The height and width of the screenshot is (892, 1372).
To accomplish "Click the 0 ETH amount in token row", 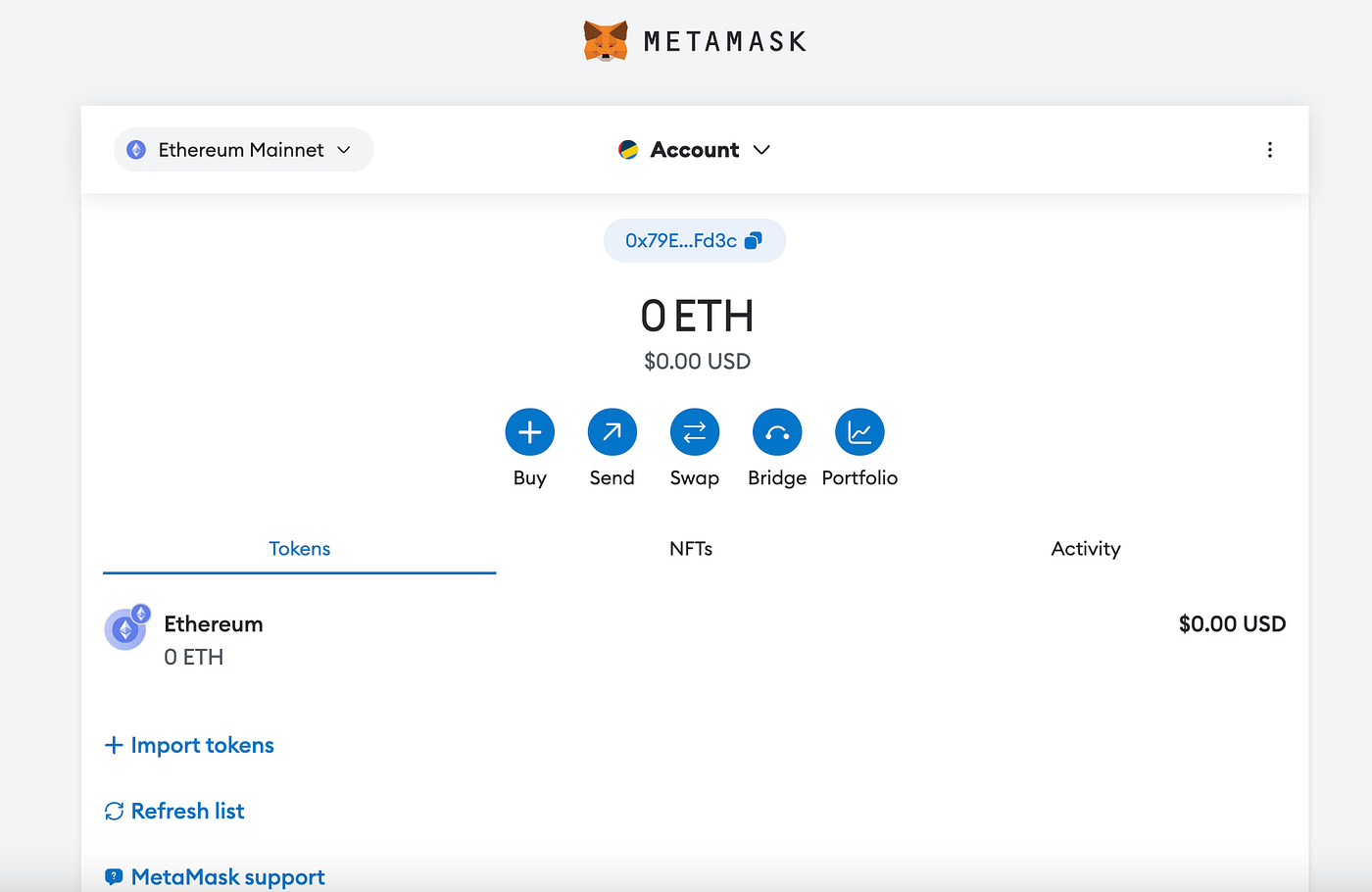I will (194, 658).
